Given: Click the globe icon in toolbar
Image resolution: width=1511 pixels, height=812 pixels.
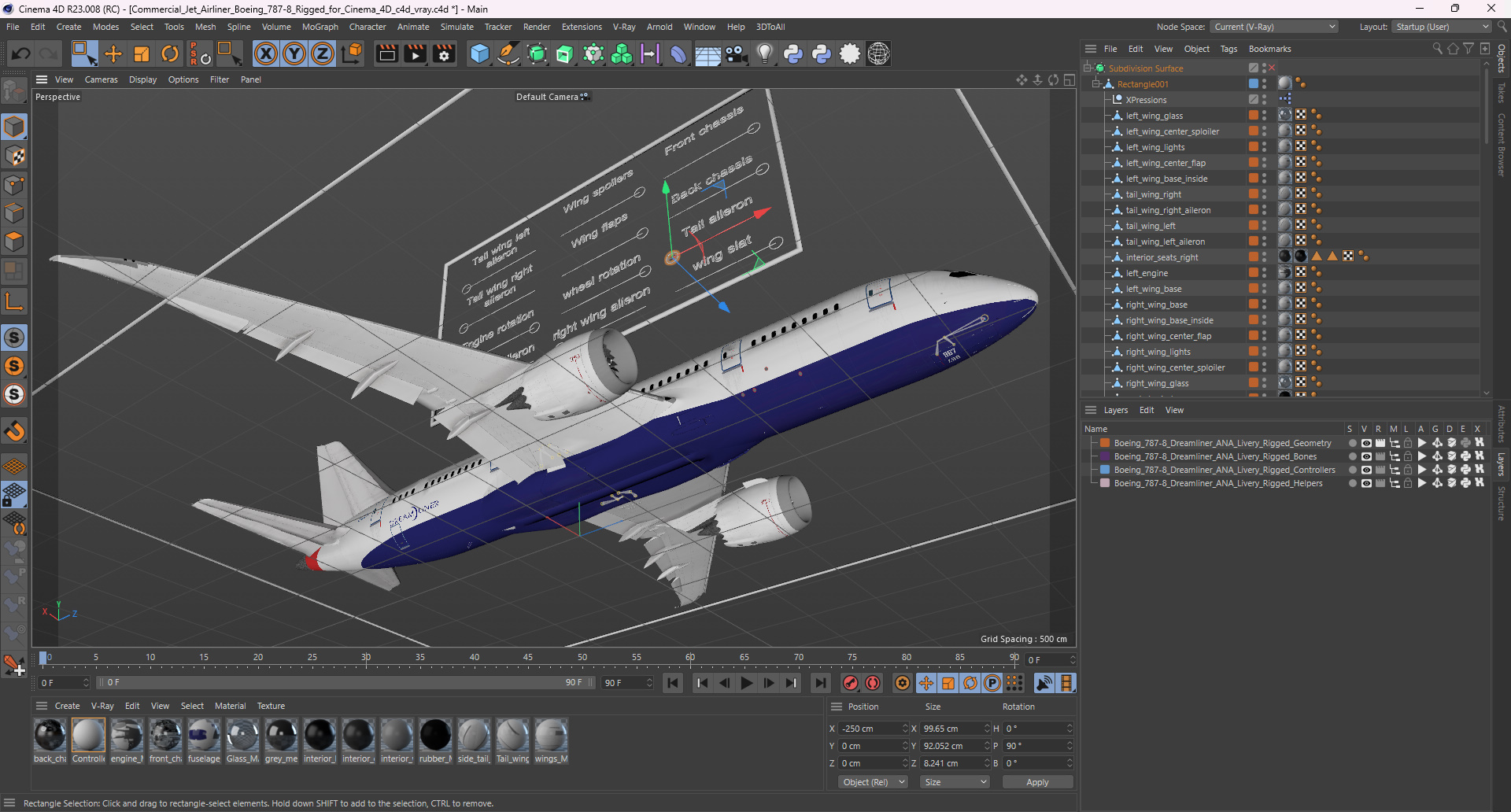Looking at the screenshot, I should click(x=878, y=54).
